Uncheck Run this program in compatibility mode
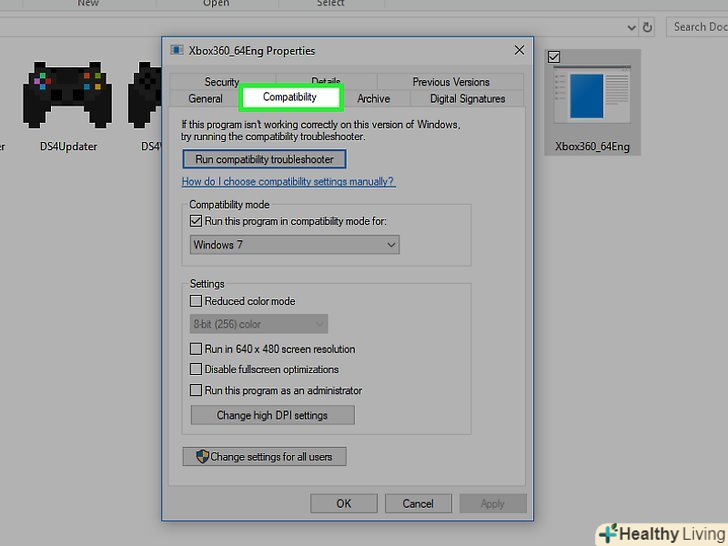This screenshot has height=546, width=728. [196, 221]
